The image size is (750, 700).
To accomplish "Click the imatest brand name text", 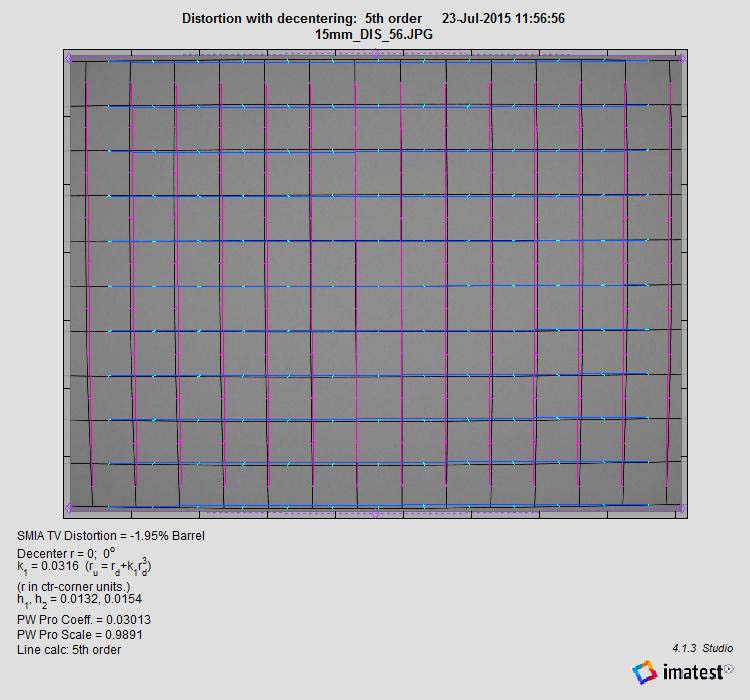I will (692, 673).
